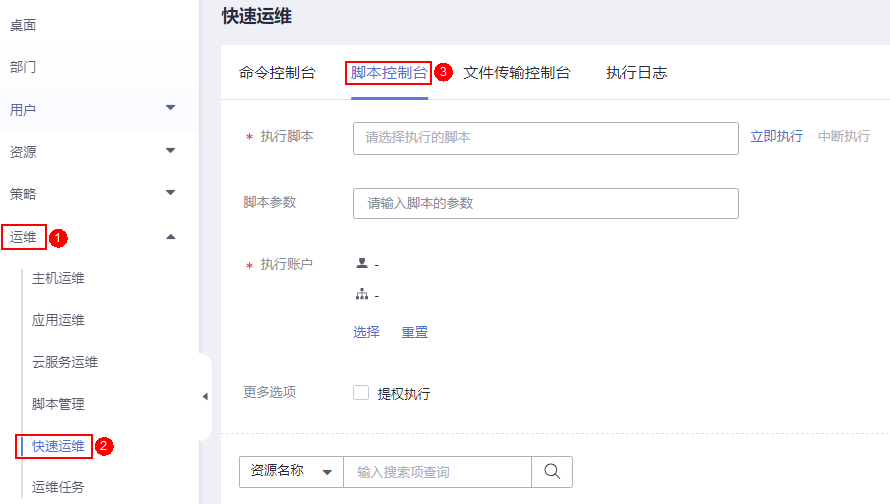Click 选择 to choose execution account
This screenshot has height=504, width=890.
tap(366, 332)
